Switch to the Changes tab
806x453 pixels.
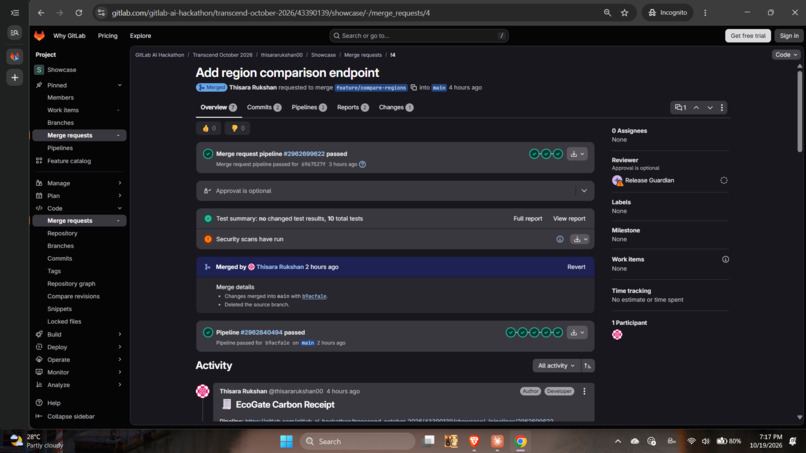pyautogui.click(x=396, y=107)
